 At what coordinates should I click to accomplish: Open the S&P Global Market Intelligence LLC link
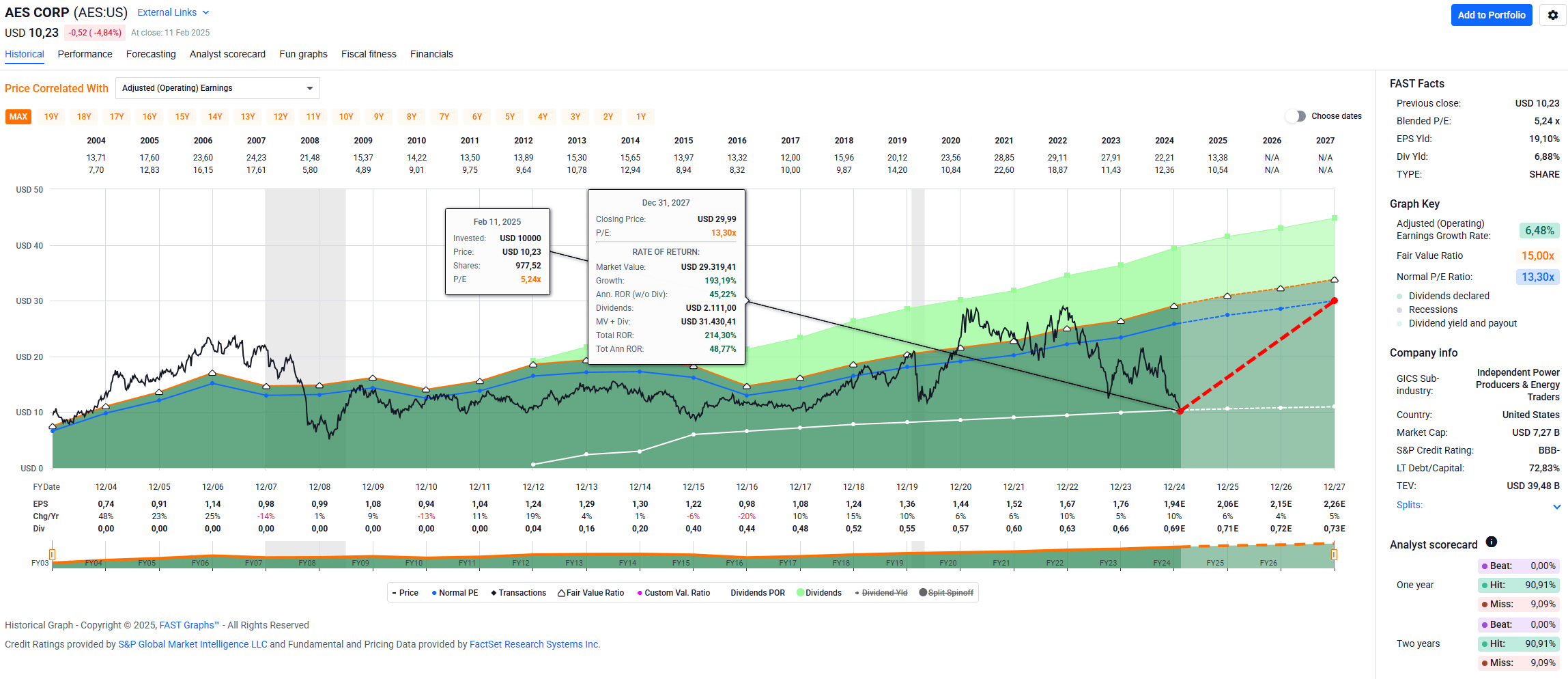point(192,643)
